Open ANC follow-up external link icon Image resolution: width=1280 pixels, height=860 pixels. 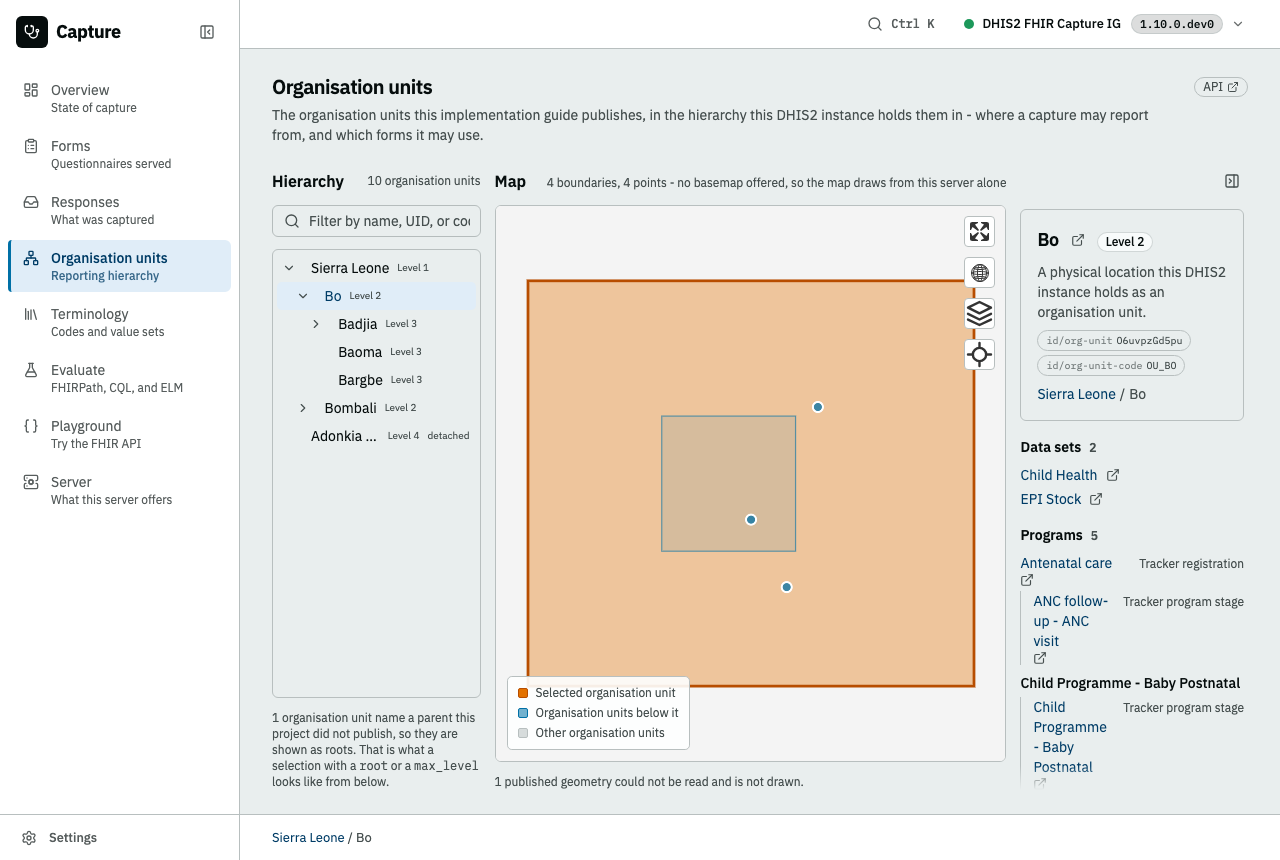pyautogui.click(x=1040, y=658)
